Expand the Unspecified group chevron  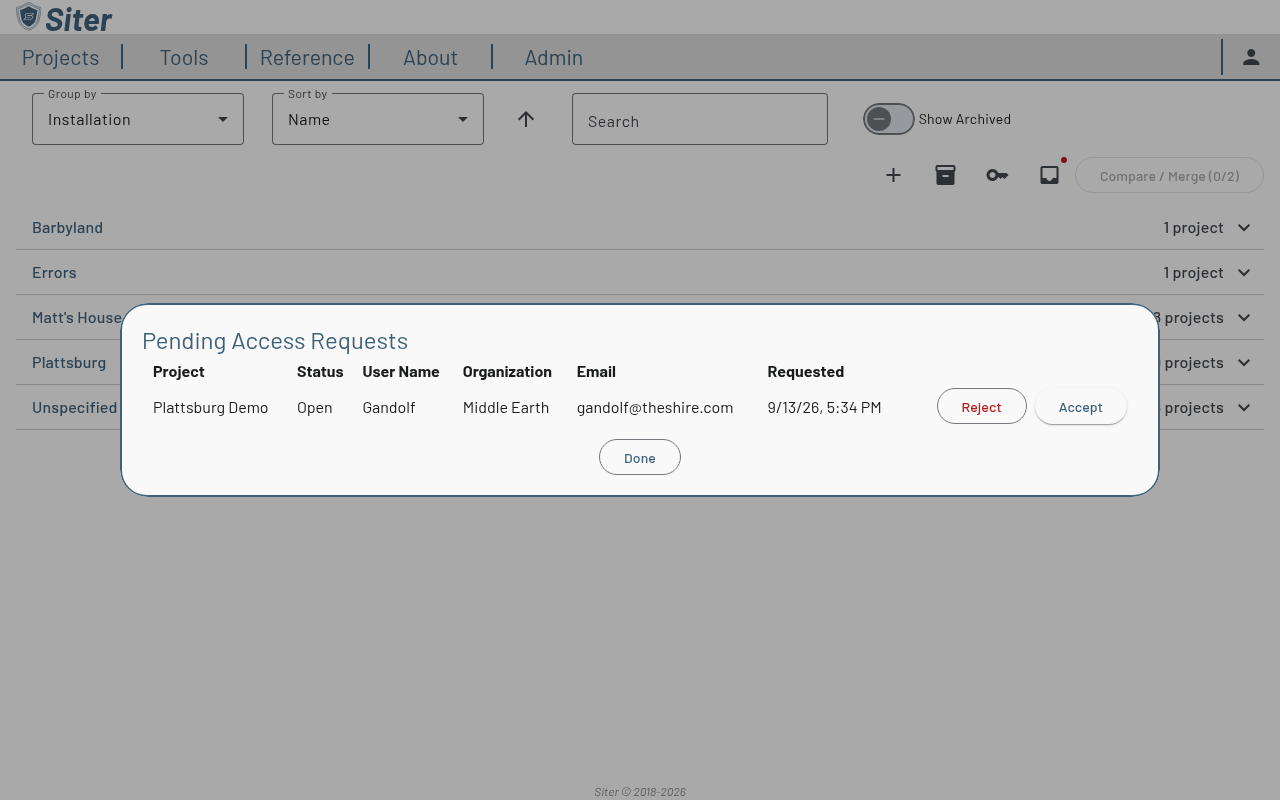[1244, 407]
